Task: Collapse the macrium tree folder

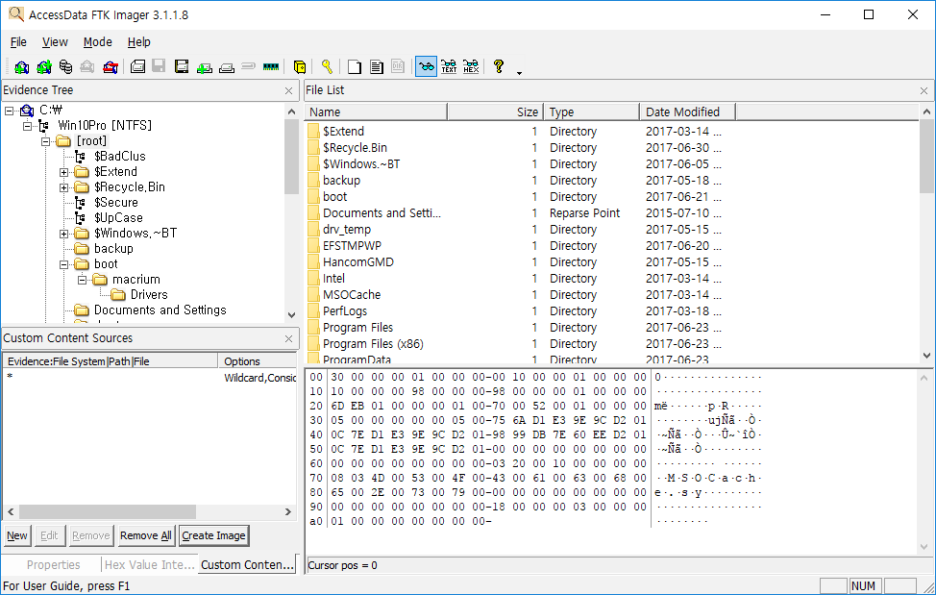Action: pyautogui.click(x=82, y=280)
